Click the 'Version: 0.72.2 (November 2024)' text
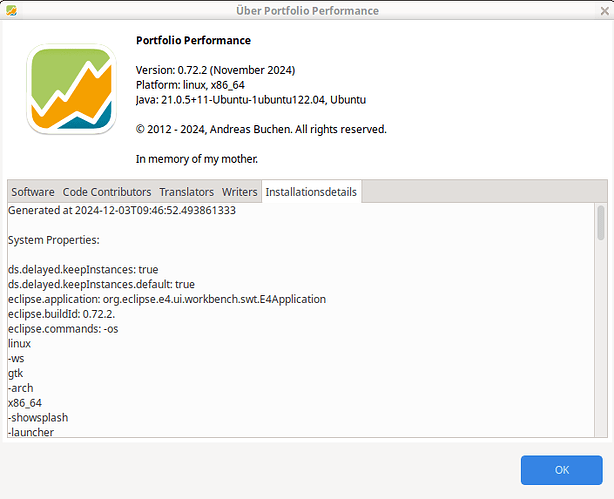The height and width of the screenshot is (499, 614). point(215,70)
